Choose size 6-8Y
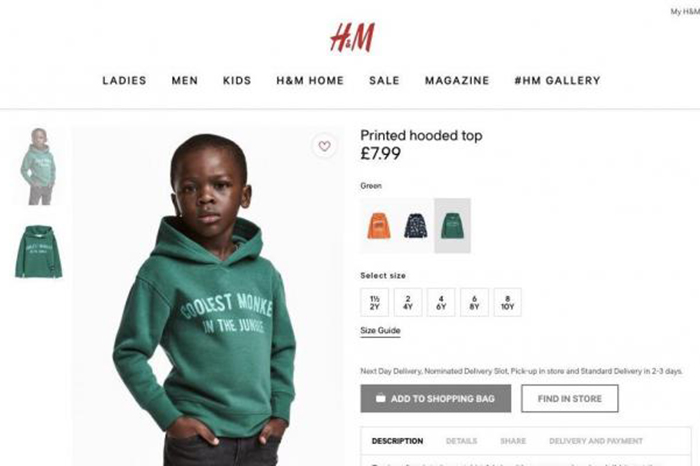This screenshot has width=700, height=466. pyautogui.click(x=474, y=303)
